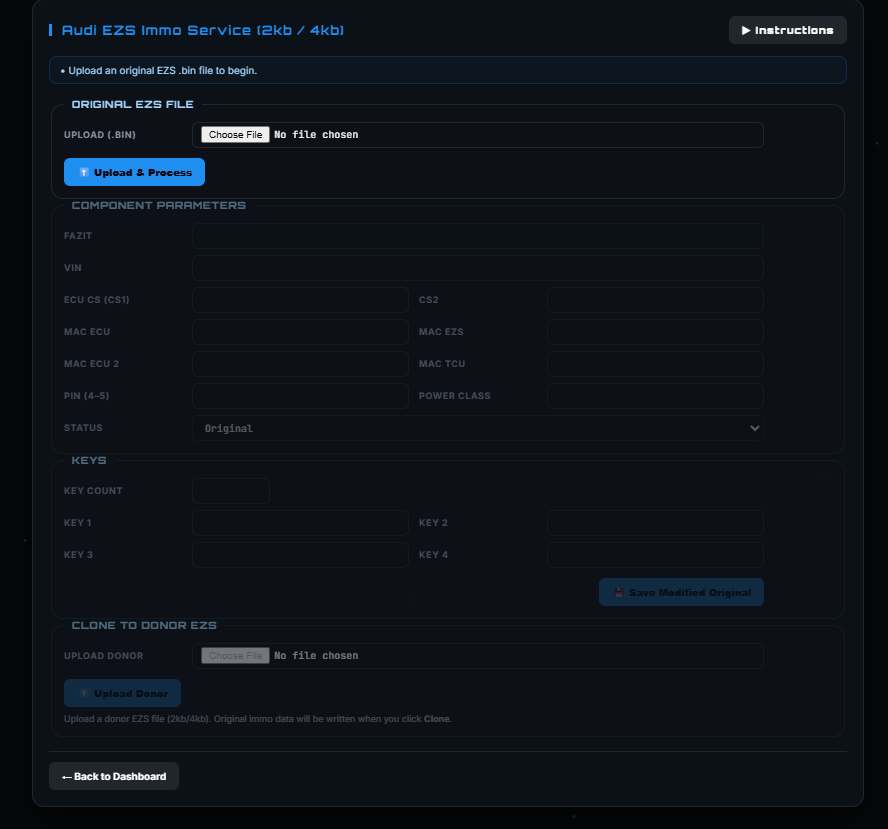Click into the FAZIT input field
This screenshot has height=829, width=888.
point(477,236)
